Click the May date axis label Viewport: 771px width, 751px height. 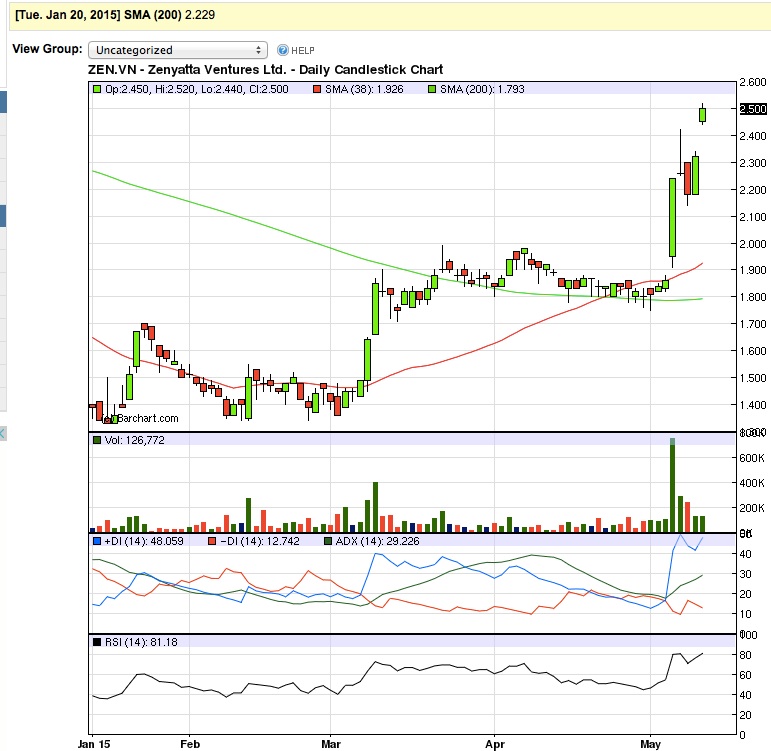point(651,744)
